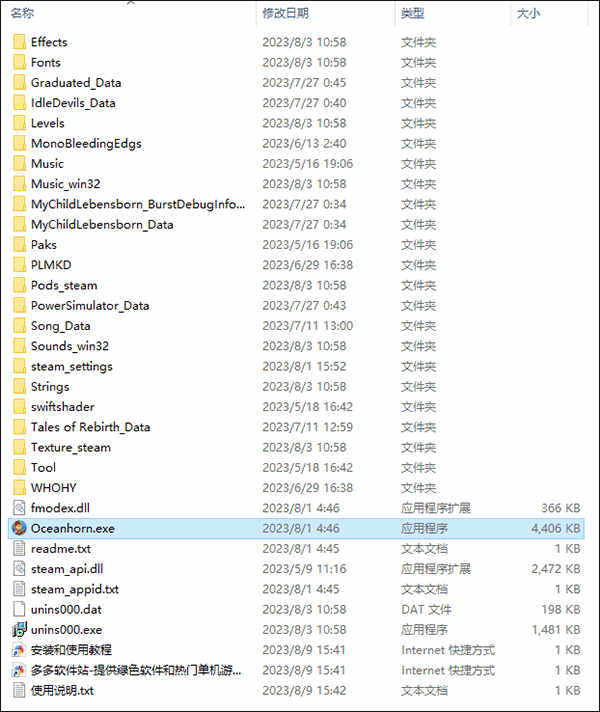The width and height of the screenshot is (600, 712).
Task: Click the WHOHY folder icon
Action: coord(19,488)
